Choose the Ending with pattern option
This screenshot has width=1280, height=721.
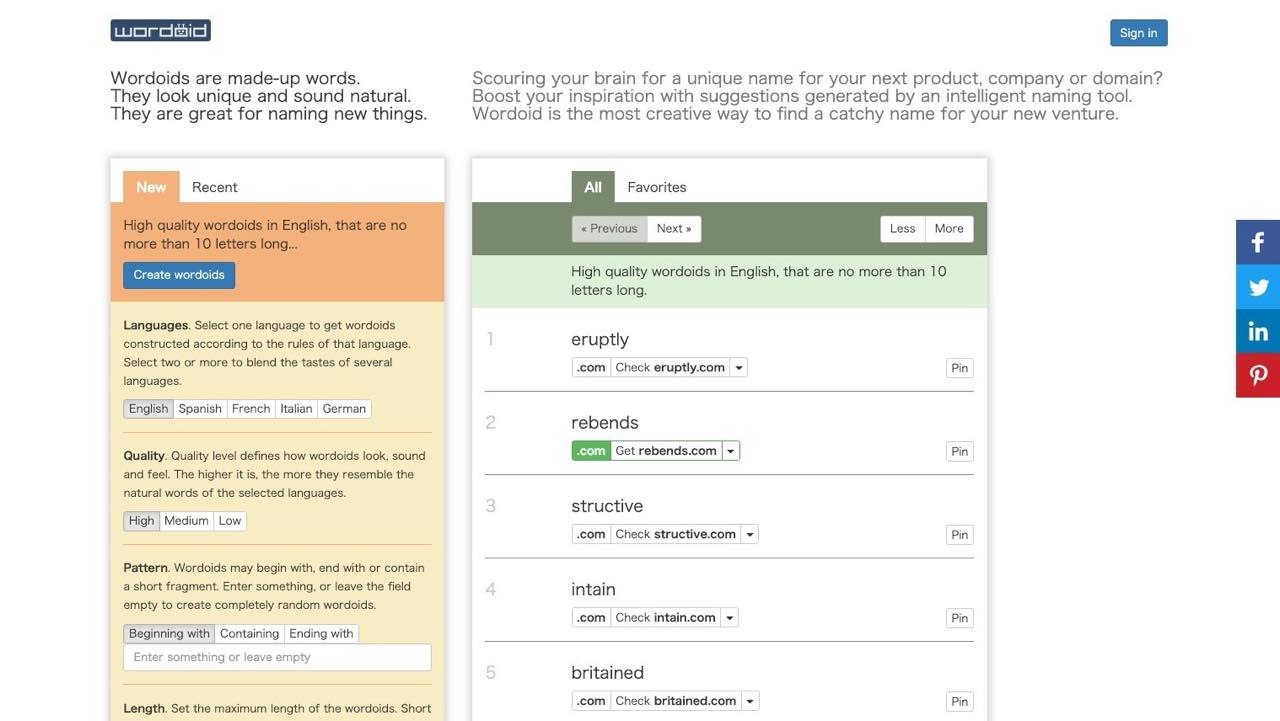pos(321,633)
